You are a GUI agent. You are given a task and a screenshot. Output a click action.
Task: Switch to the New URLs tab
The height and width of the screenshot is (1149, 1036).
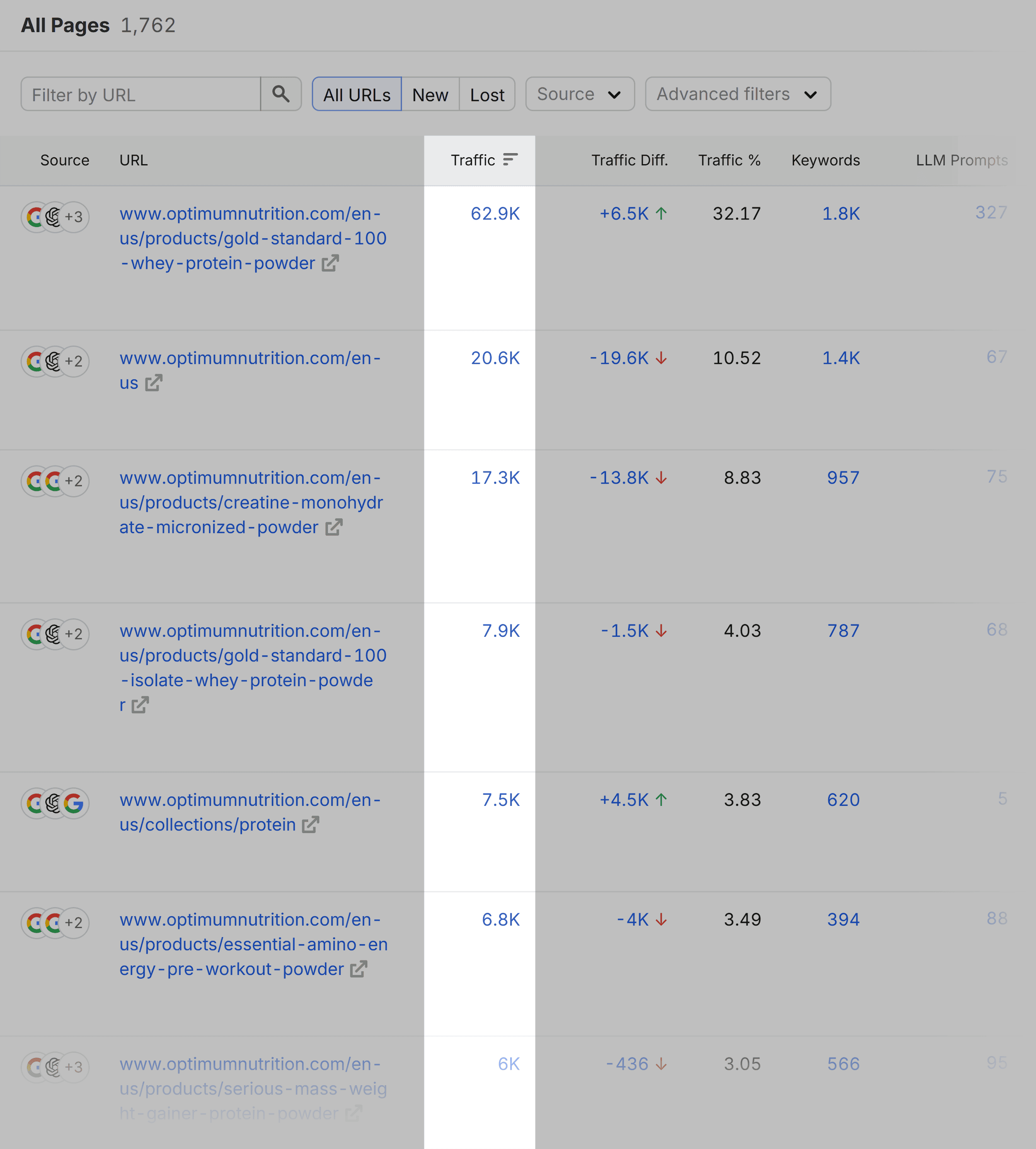430,94
